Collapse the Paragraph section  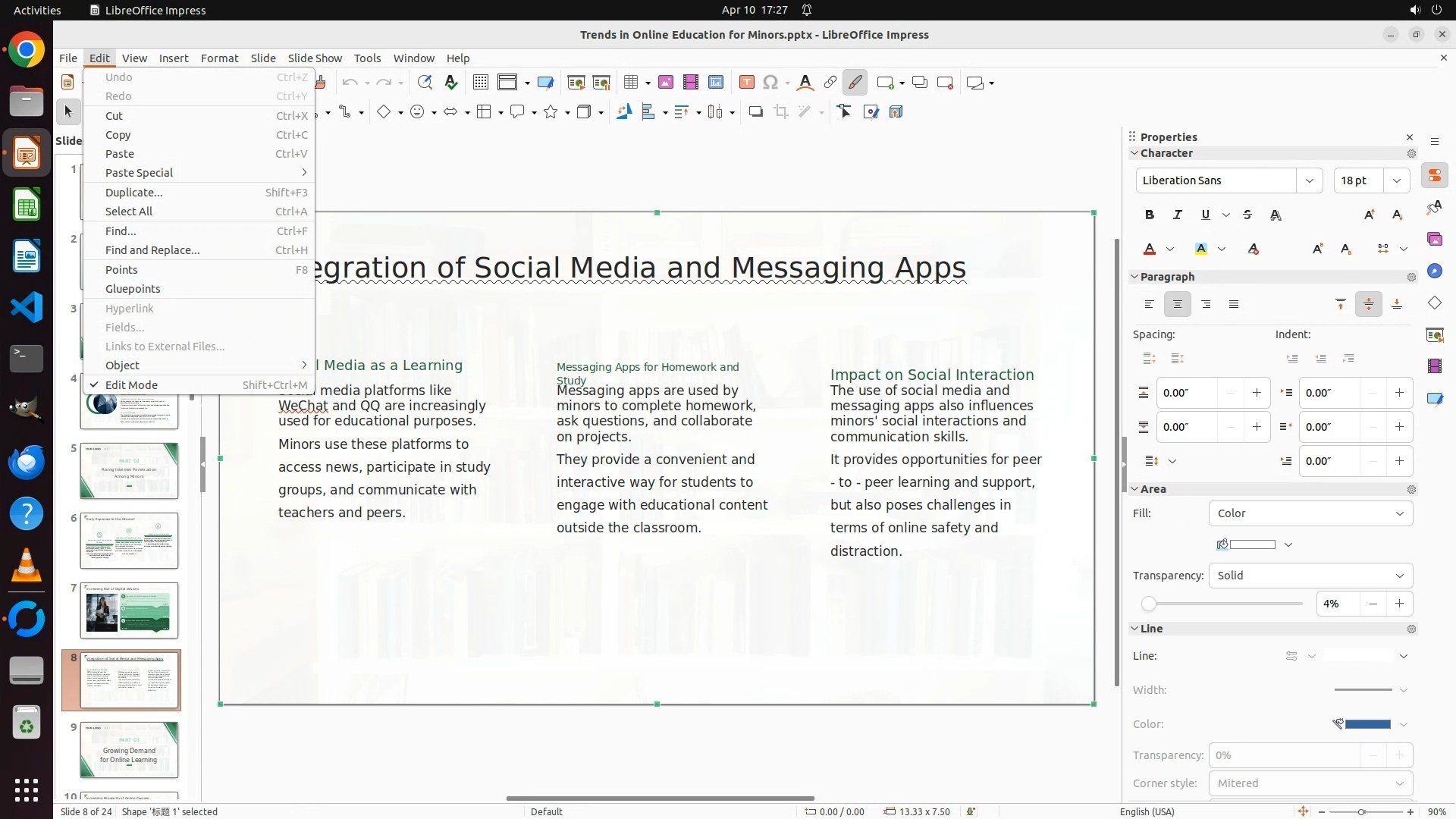(x=1135, y=277)
